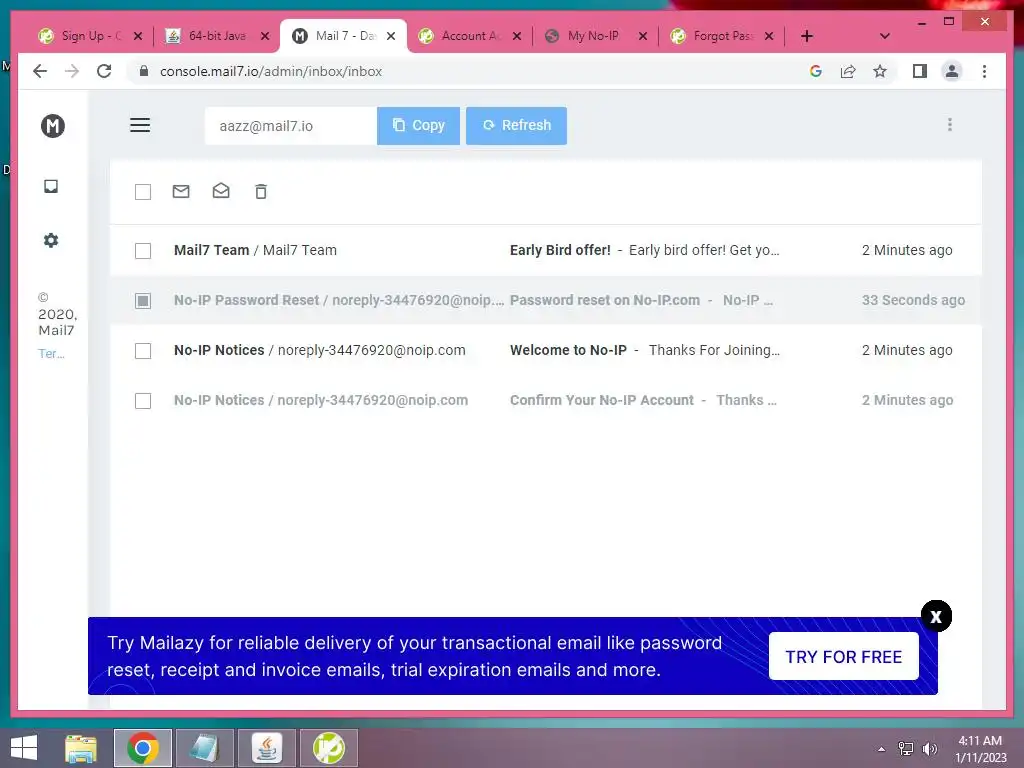This screenshot has height=768, width=1024.
Task: Go forward in browser history
Action: (x=72, y=71)
